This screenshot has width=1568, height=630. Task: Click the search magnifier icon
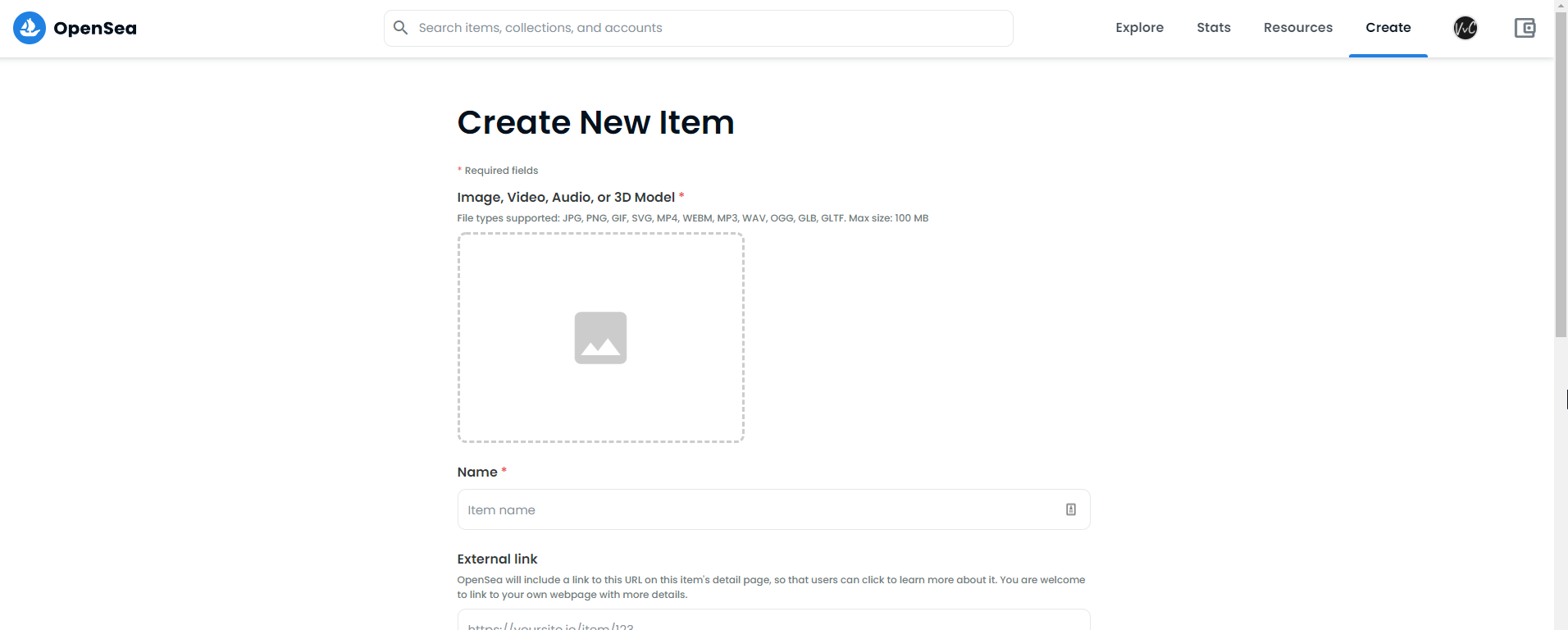tap(400, 28)
